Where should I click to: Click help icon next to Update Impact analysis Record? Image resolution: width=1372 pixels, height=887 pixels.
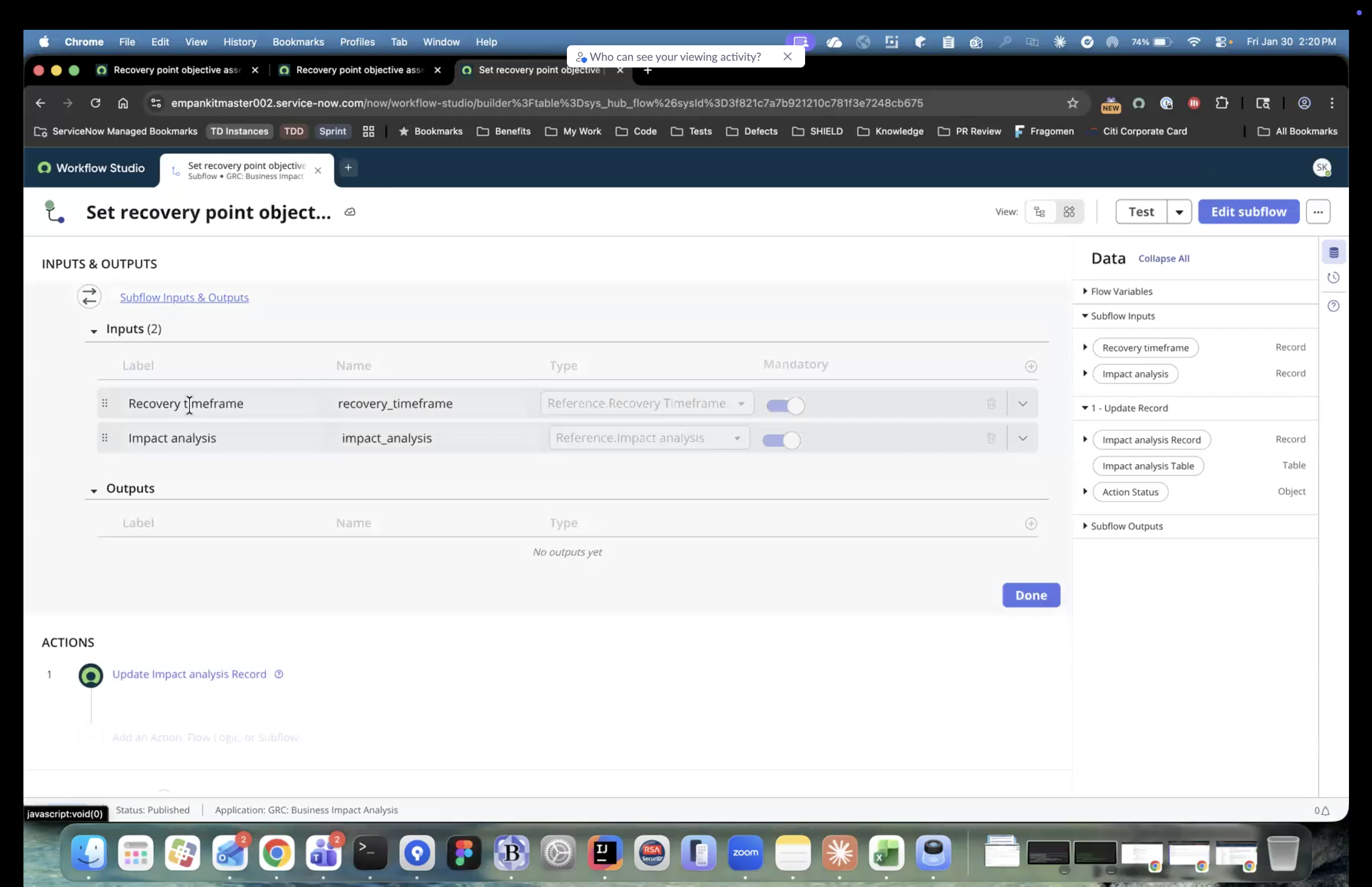[x=279, y=674]
